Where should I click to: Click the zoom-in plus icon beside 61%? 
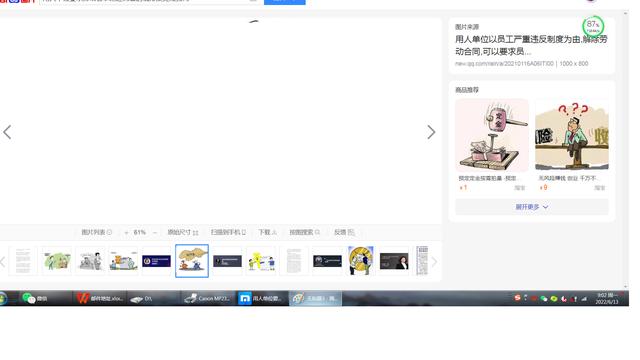point(155,233)
